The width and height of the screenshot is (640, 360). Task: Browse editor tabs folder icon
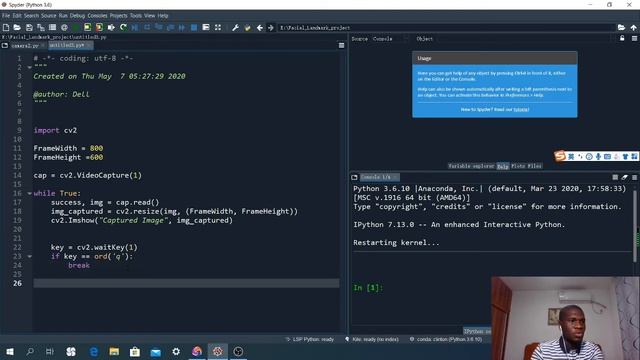click(5, 45)
